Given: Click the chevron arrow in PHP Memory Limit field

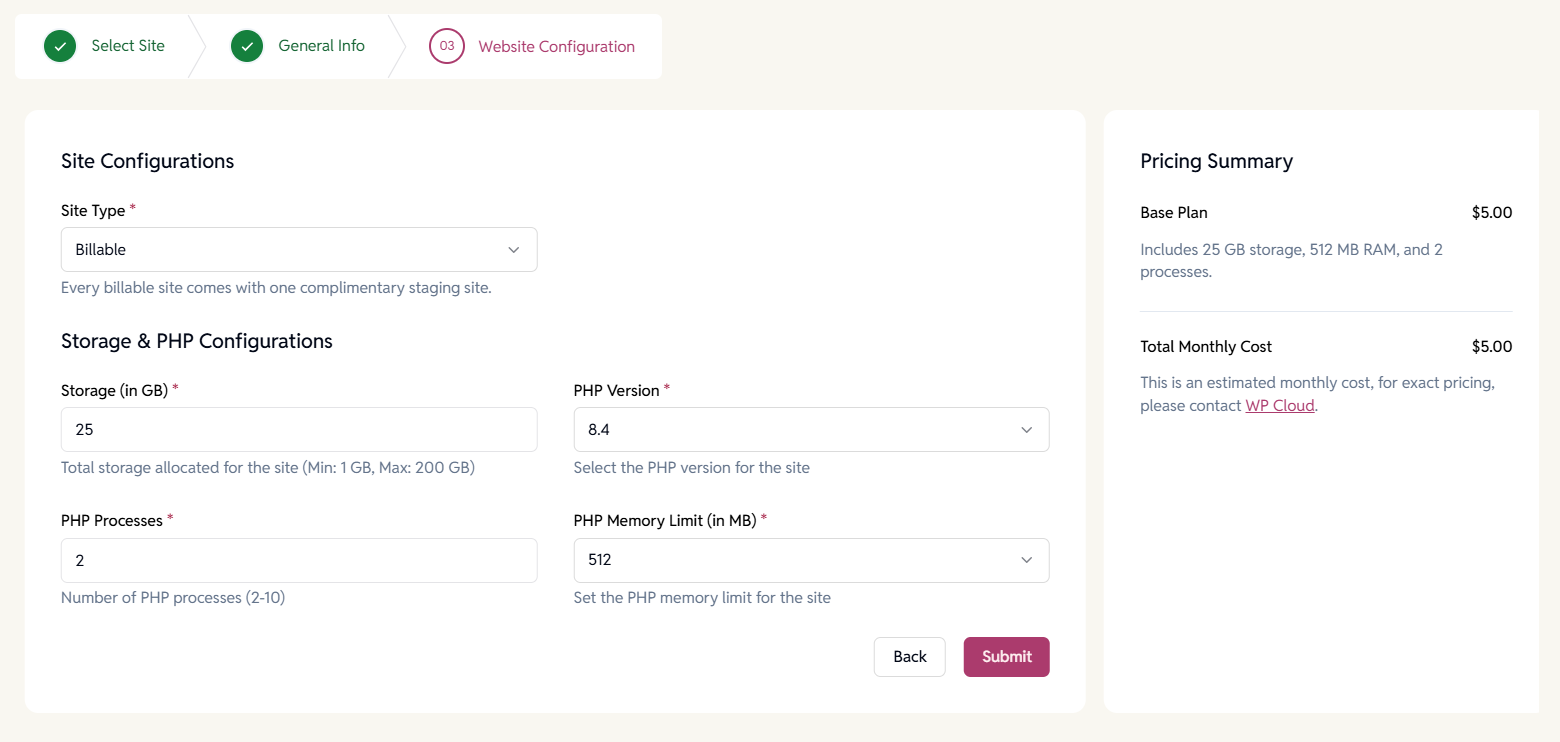Looking at the screenshot, I should (1026, 560).
